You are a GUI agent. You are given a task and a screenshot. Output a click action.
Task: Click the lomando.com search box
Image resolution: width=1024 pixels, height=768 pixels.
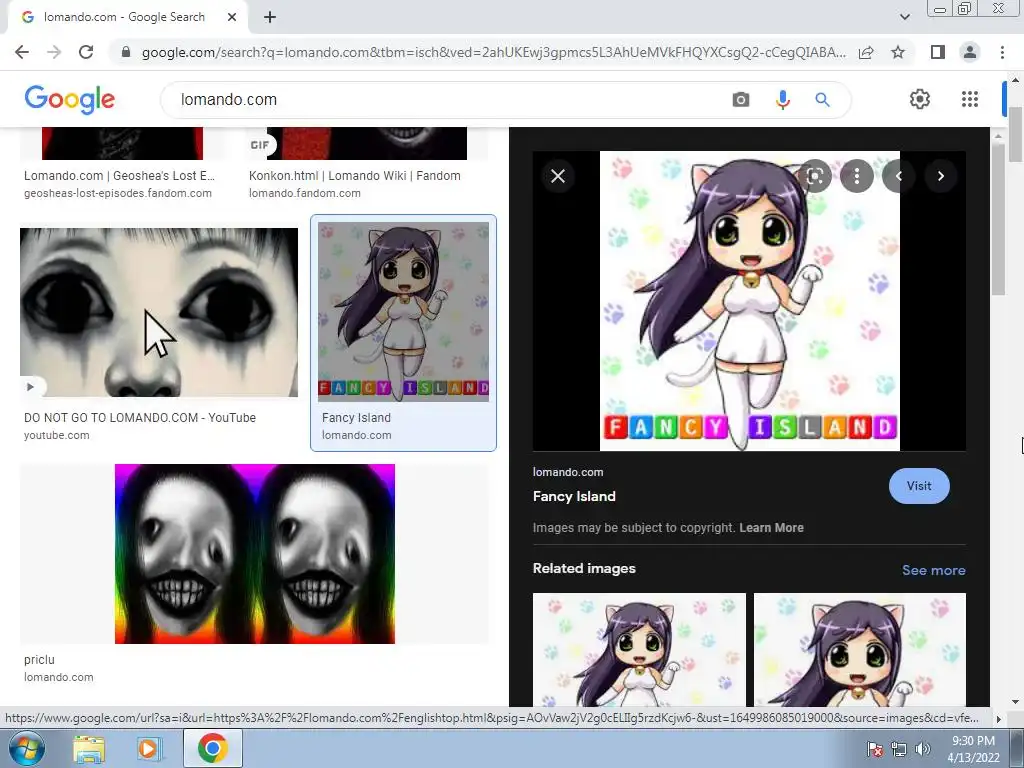click(444, 99)
